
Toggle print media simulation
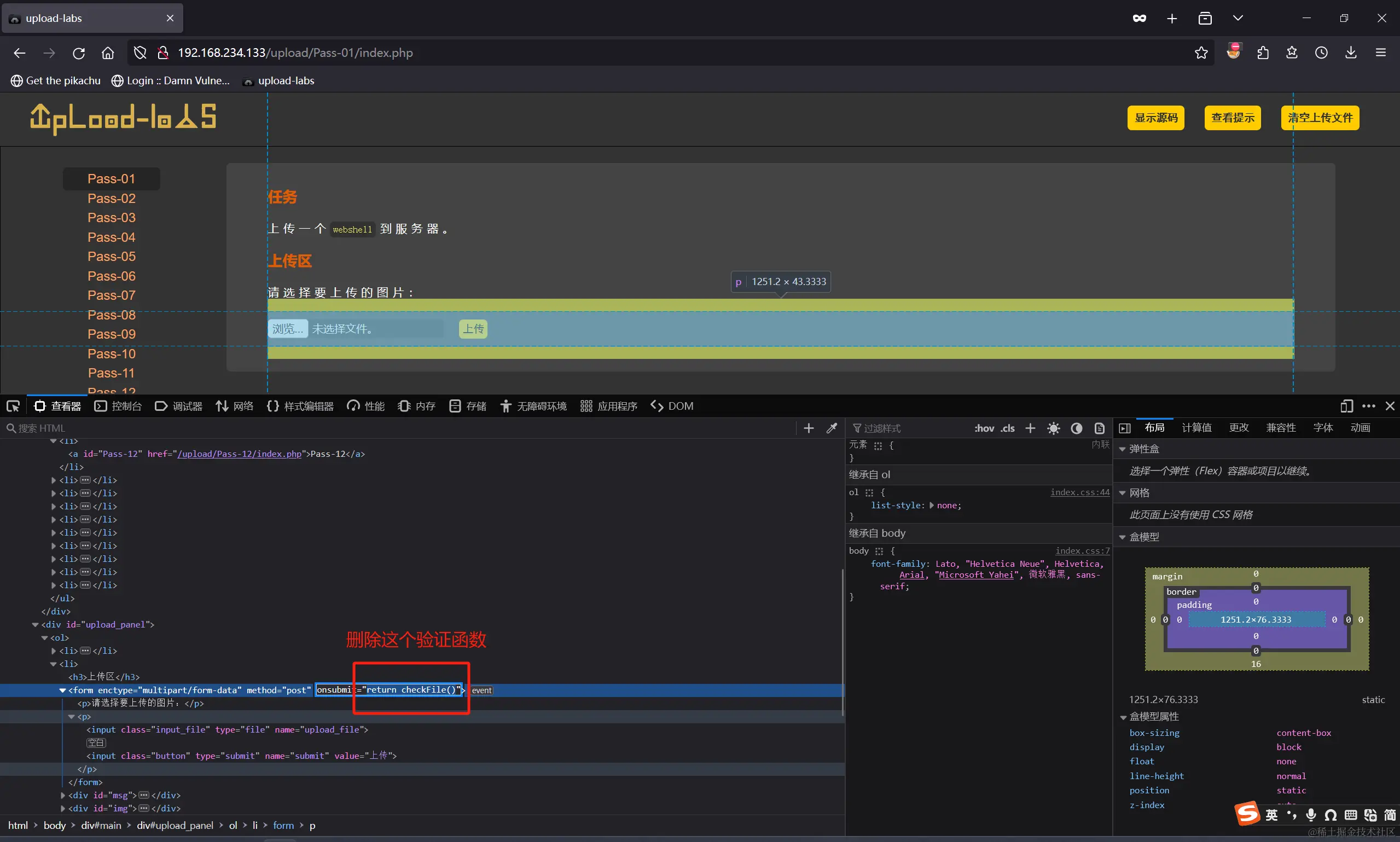tap(1099, 428)
